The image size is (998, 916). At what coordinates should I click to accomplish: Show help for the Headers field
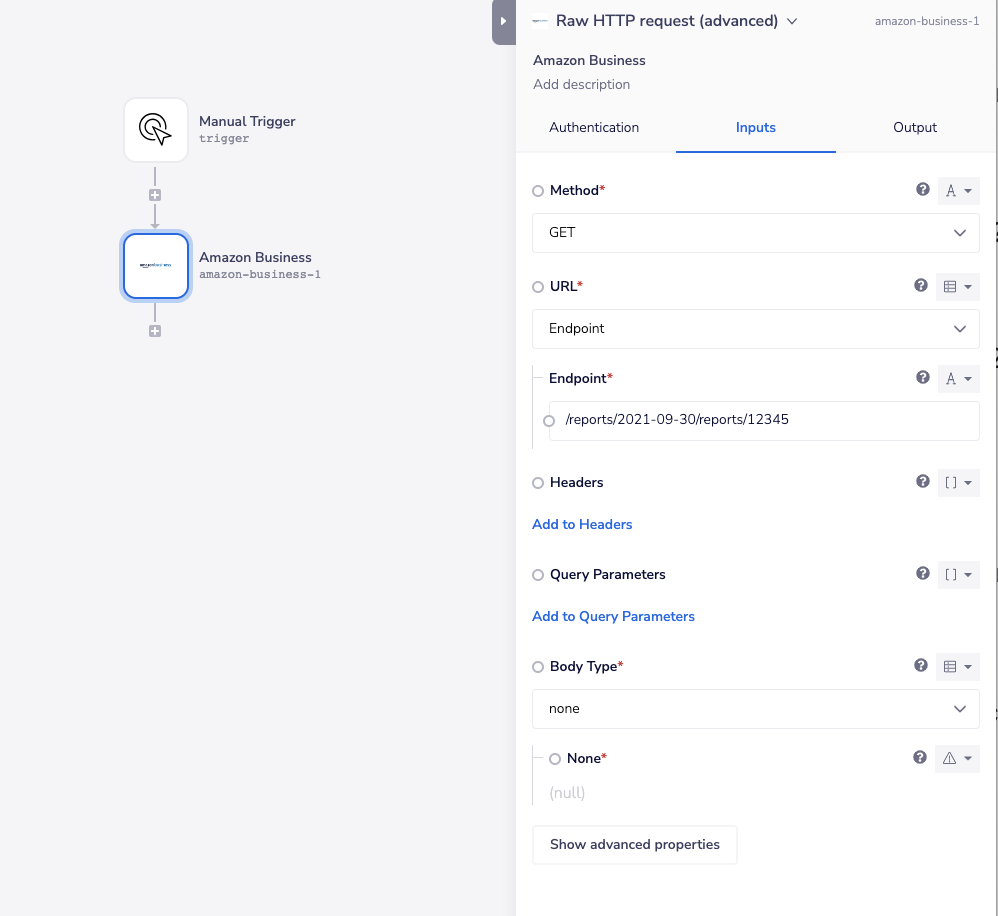pyautogui.click(x=923, y=482)
